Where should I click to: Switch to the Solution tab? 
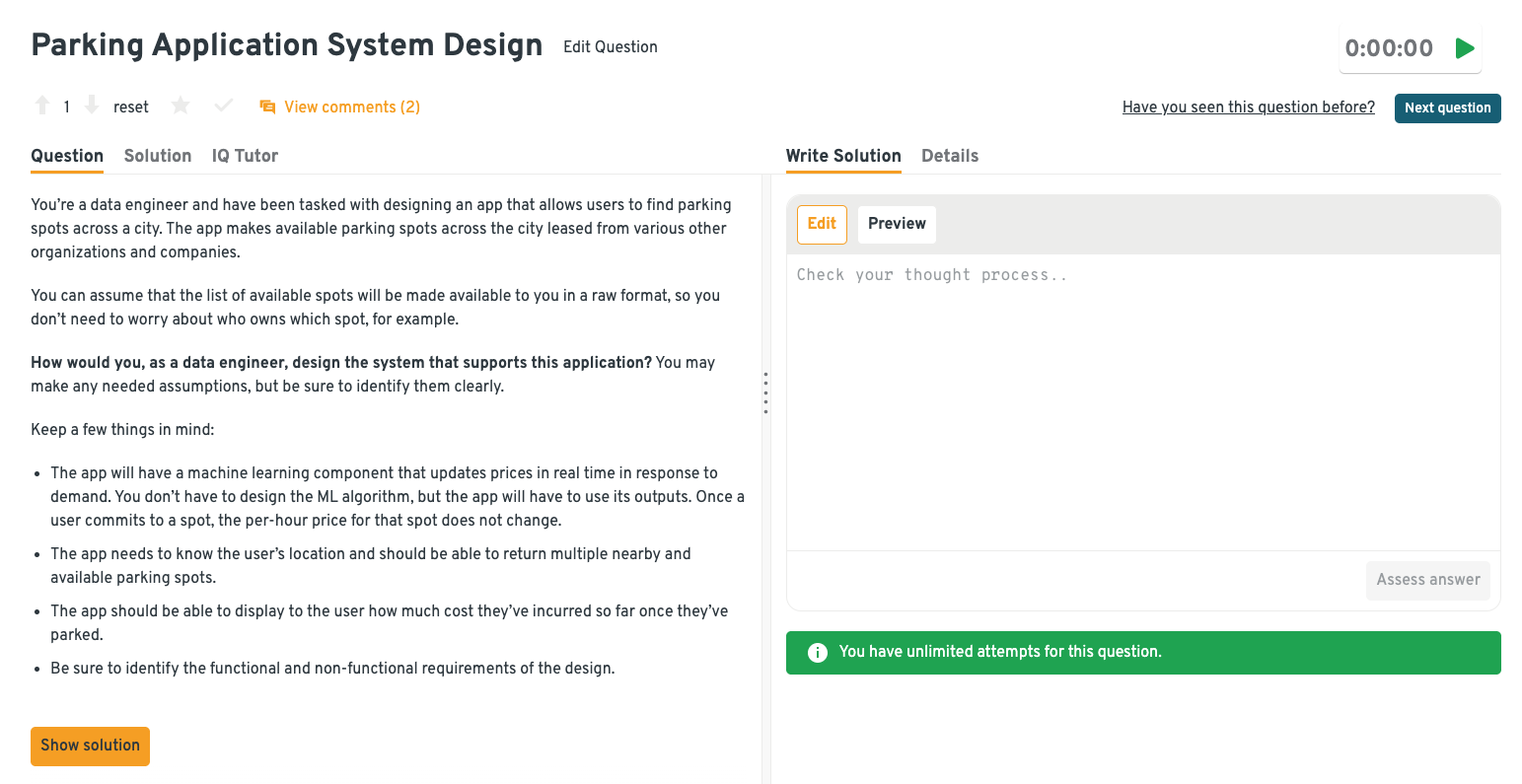(x=158, y=156)
